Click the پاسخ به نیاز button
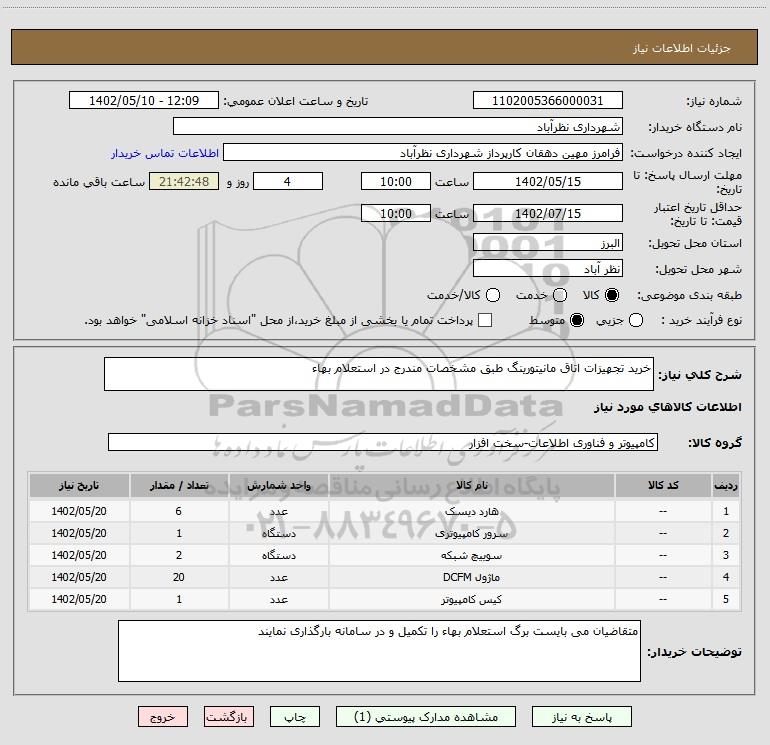The image size is (770, 745). pyautogui.click(x=581, y=717)
